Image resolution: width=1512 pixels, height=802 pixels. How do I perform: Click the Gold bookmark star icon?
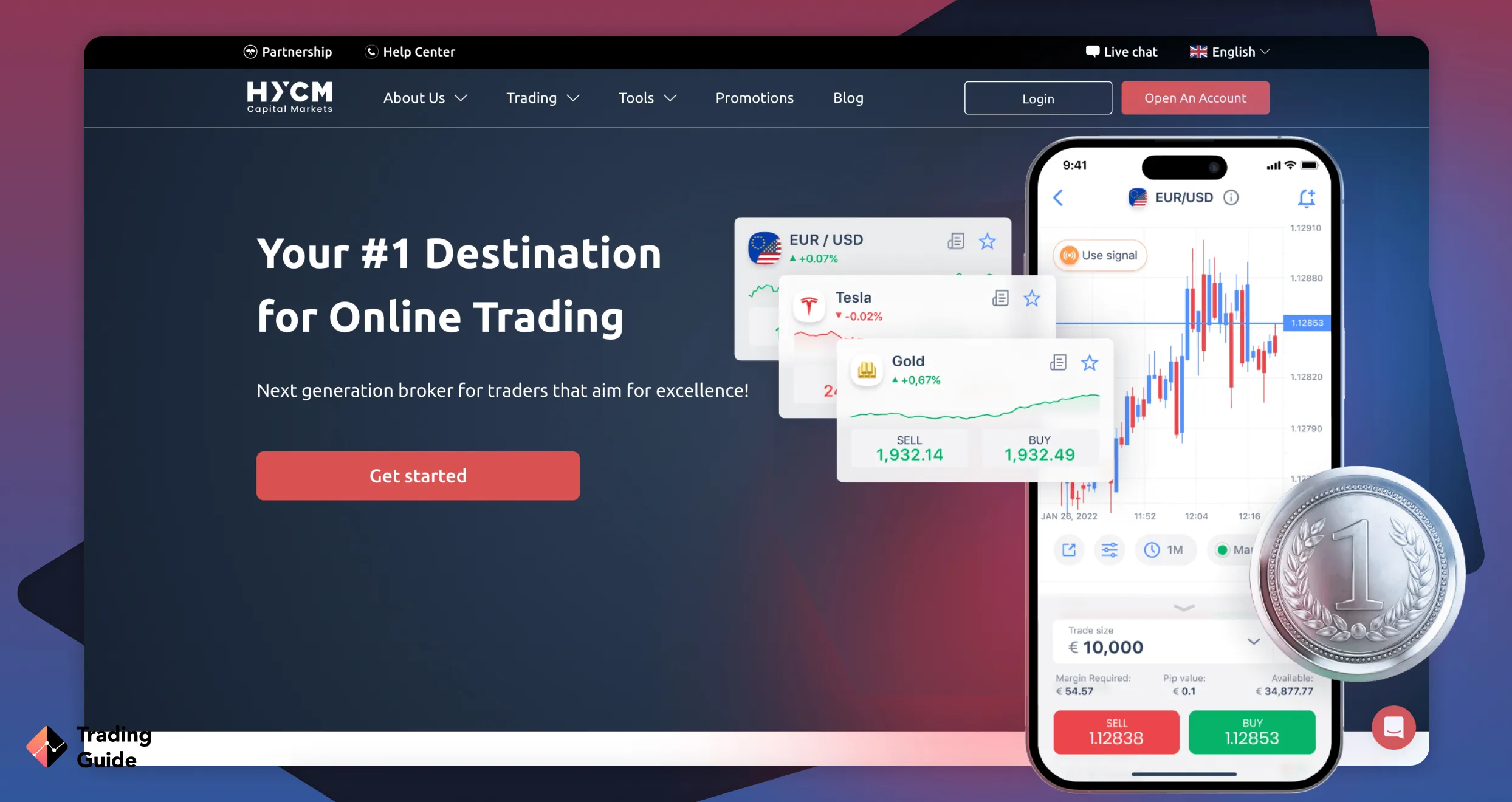[1090, 361]
